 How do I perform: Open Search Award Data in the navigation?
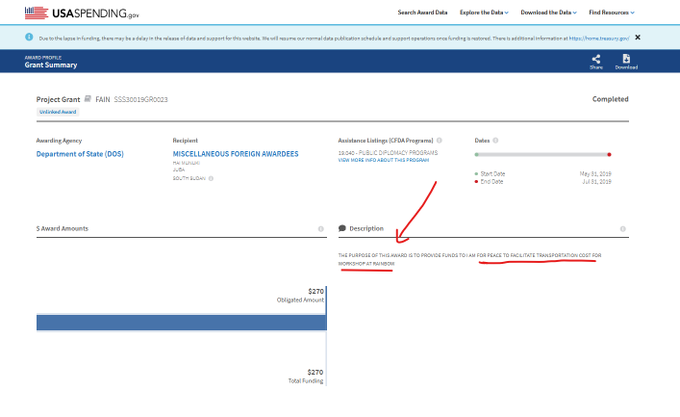click(x=421, y=12)
